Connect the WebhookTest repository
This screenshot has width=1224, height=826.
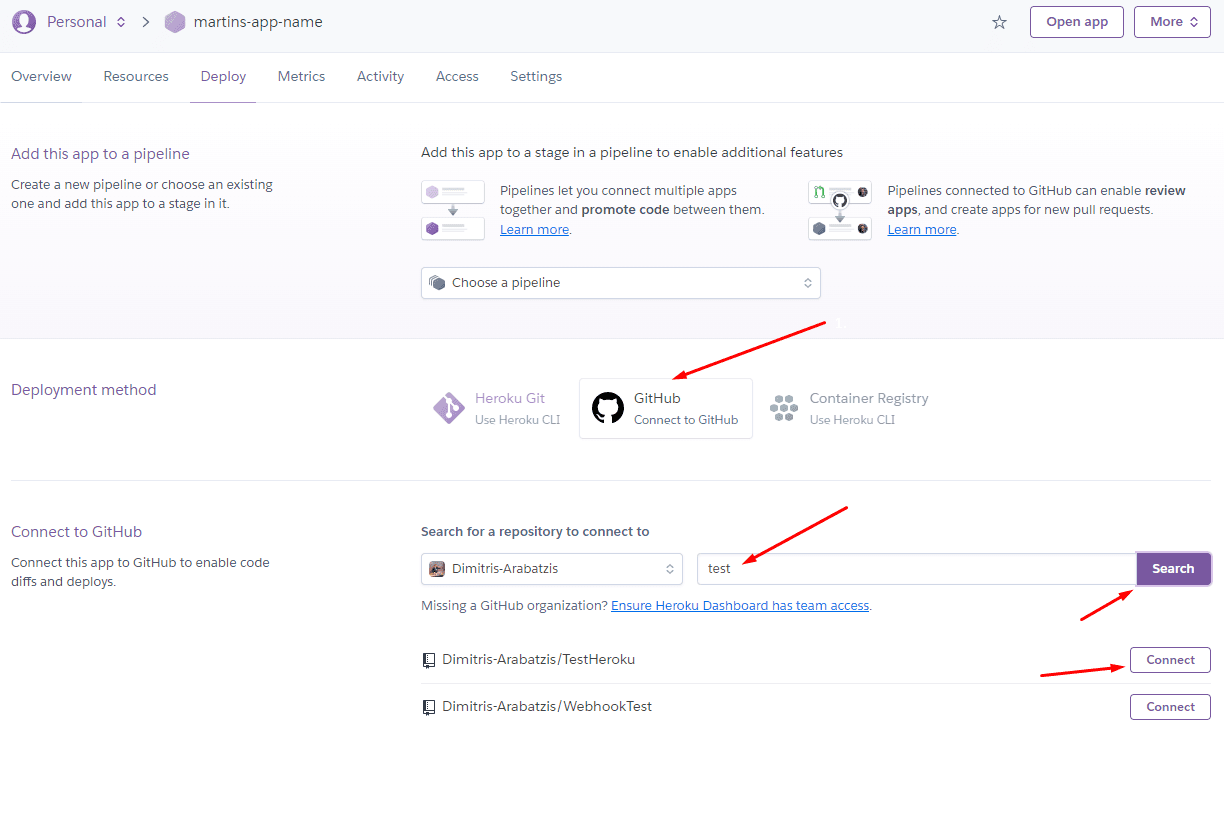1170,707
